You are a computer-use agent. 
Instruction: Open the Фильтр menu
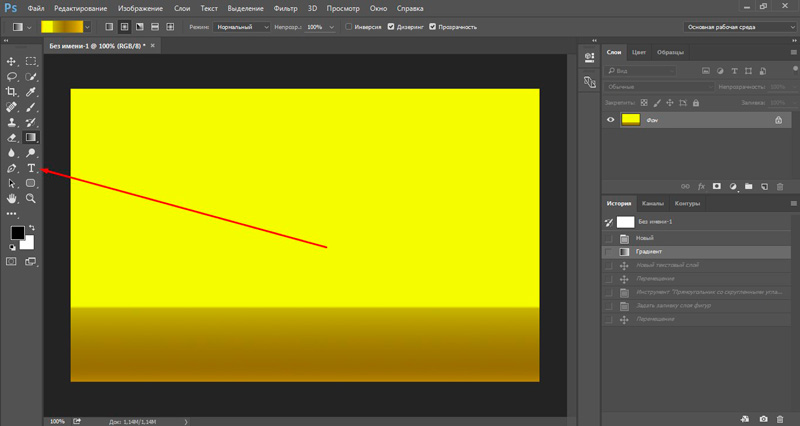point(285,8)
